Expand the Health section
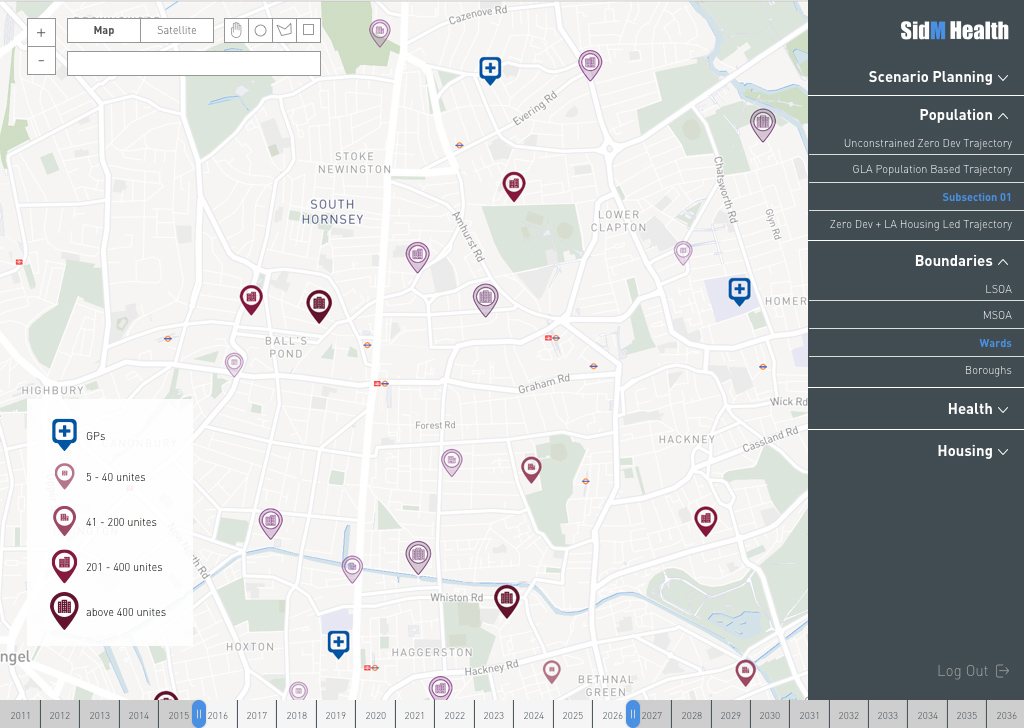Viewport: 1024px width, 728px height. click(x=978, y=409)
